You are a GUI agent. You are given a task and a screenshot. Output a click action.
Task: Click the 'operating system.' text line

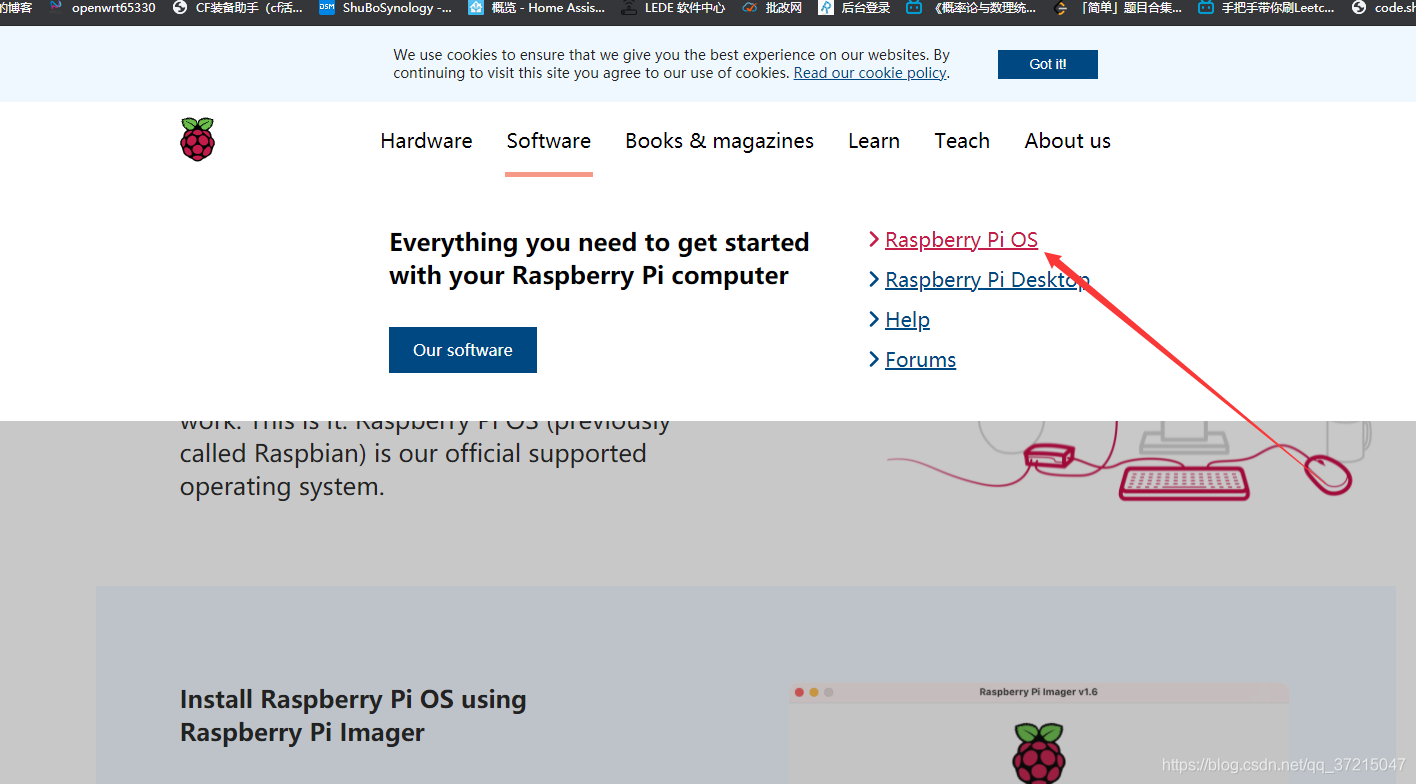282,488
